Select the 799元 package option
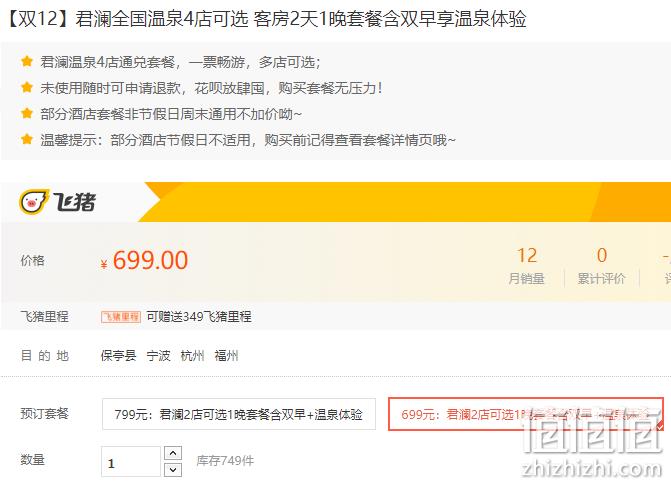 [x=239, y=414]
